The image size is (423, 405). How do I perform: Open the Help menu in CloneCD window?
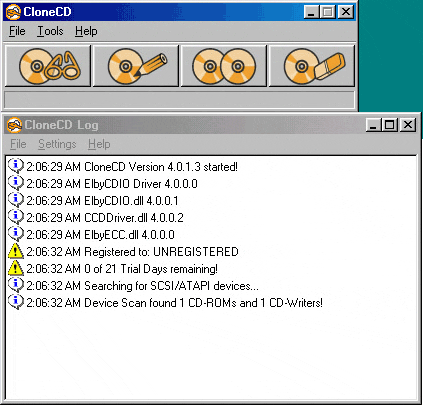point(86,31)
